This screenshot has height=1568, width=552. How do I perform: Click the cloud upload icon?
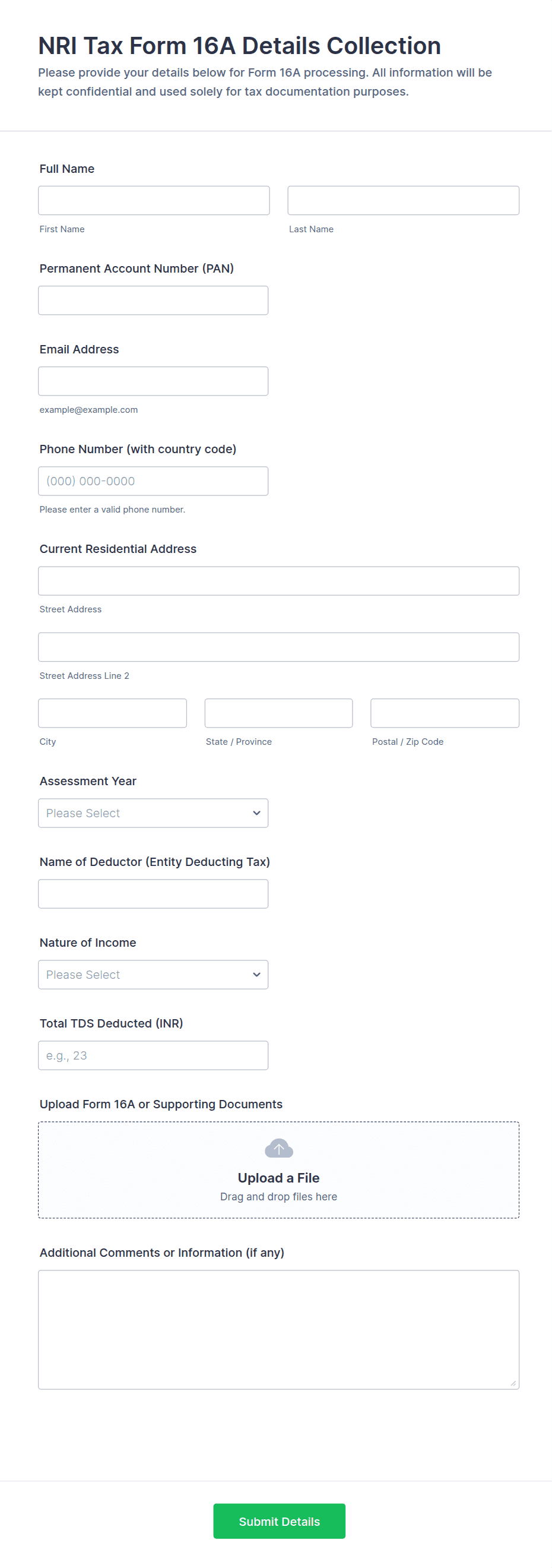pyautogui.click(x=279, y=1148)
